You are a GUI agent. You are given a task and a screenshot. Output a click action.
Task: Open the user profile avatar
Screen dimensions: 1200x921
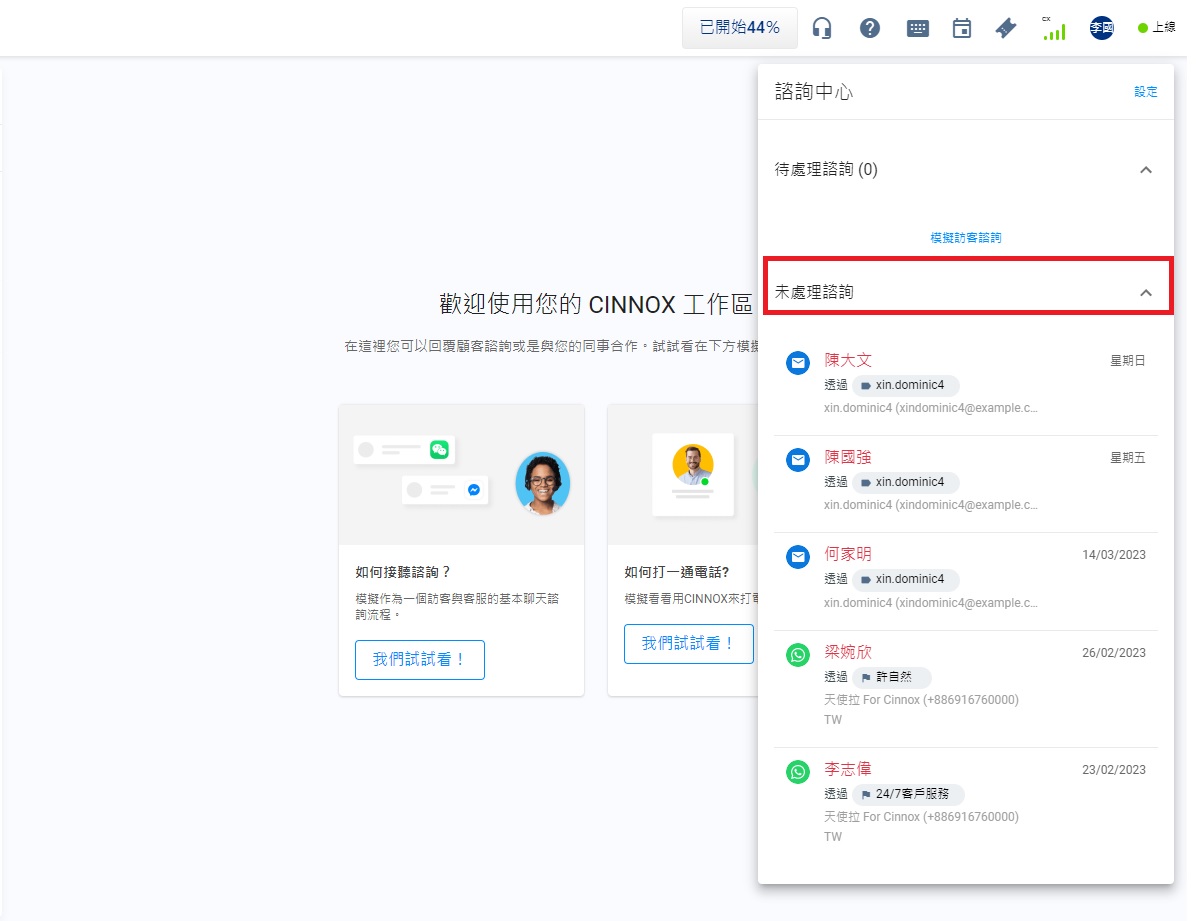pos(1102,28)
